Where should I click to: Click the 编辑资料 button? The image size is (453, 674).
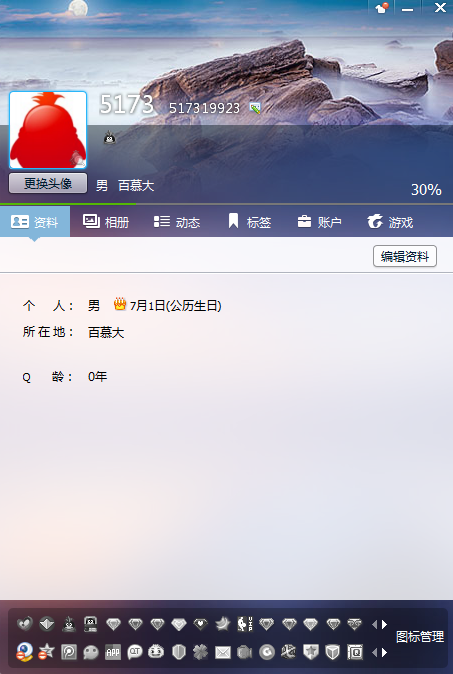[x=405, y=256]
